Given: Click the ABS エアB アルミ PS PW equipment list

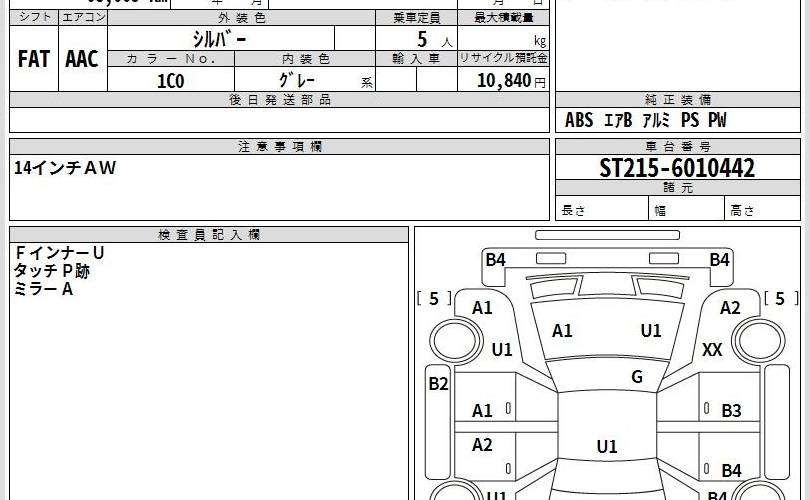Looking at the screenshot, I should [645, 121].
